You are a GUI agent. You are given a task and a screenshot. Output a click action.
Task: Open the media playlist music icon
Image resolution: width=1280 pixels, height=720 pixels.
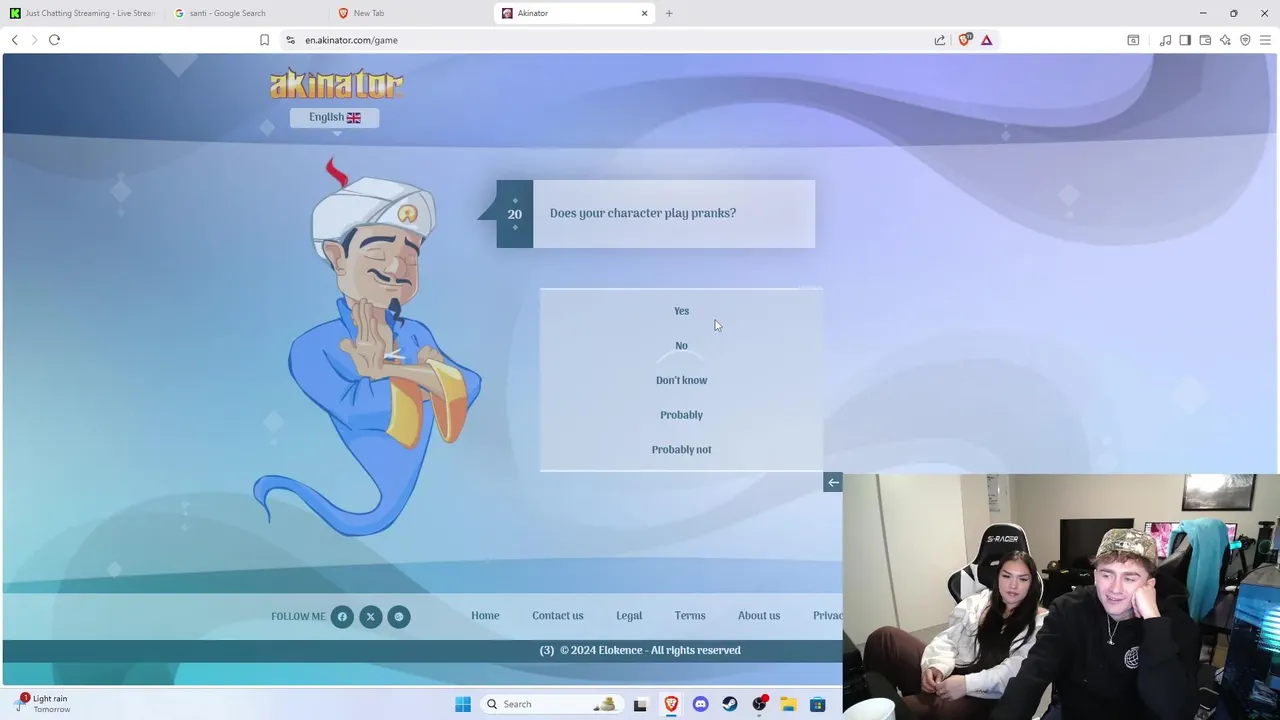[1165, 40]
